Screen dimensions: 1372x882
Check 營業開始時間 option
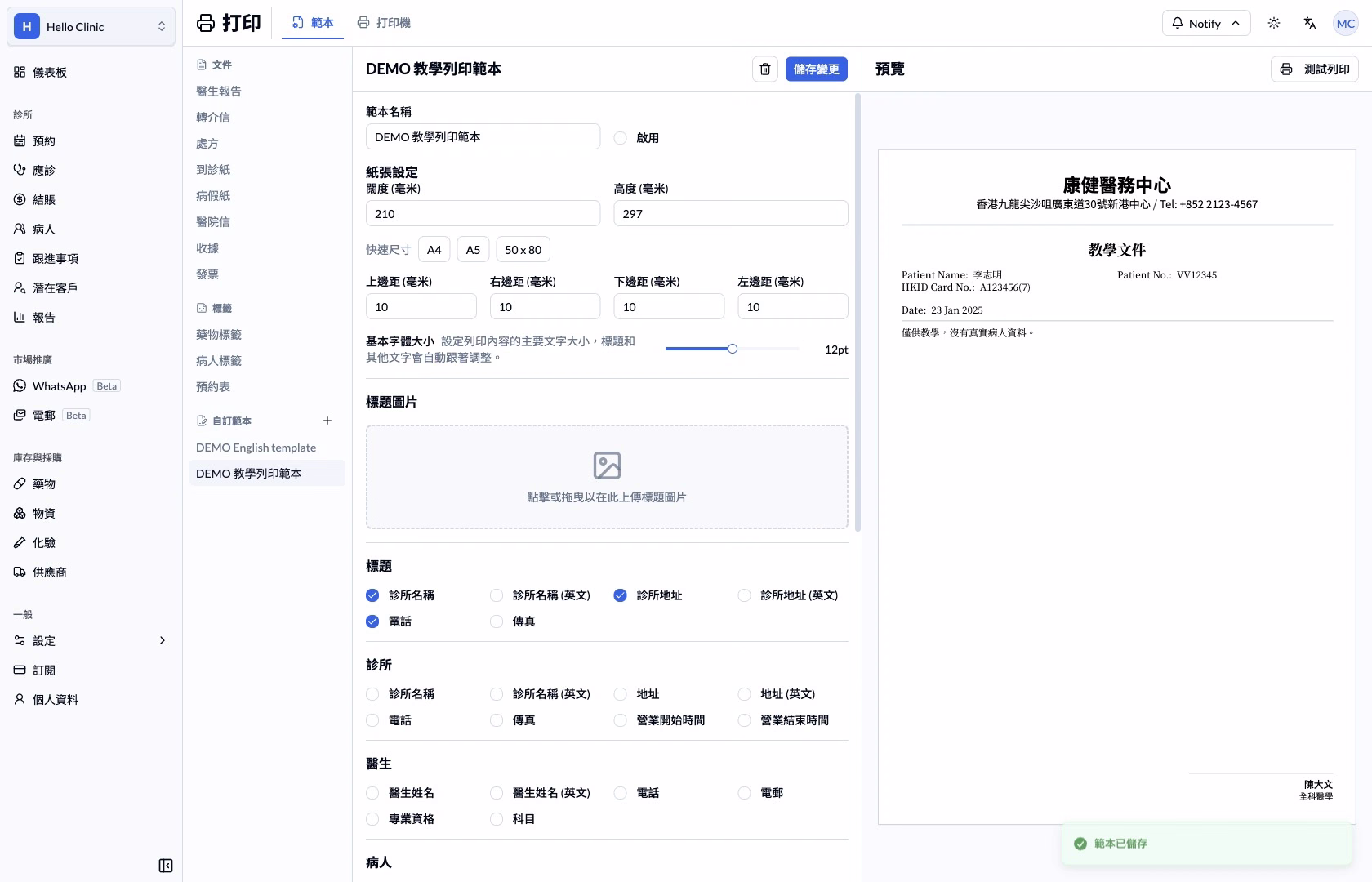tap(620, 720)
